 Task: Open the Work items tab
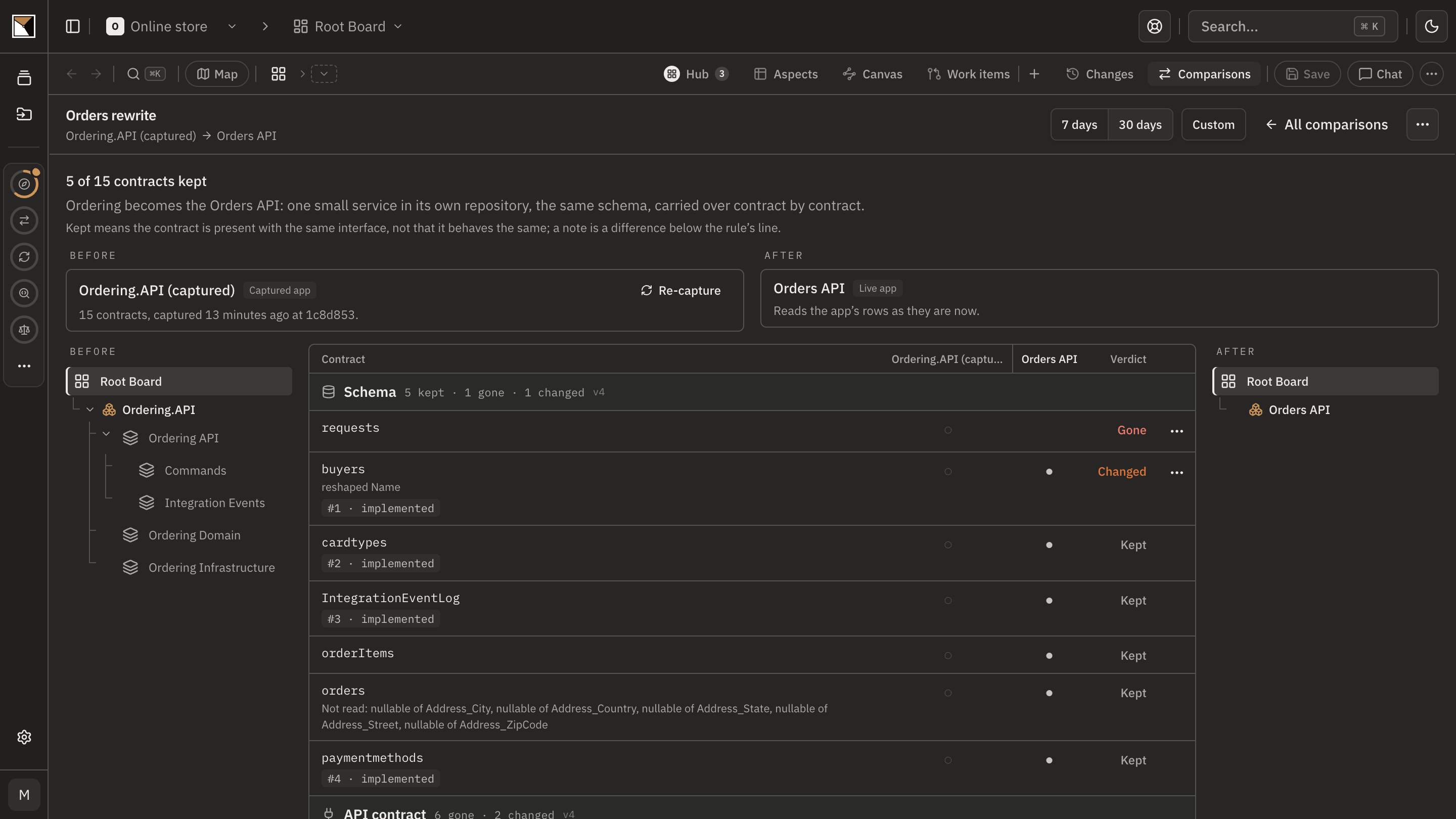(x=968, y=74)
